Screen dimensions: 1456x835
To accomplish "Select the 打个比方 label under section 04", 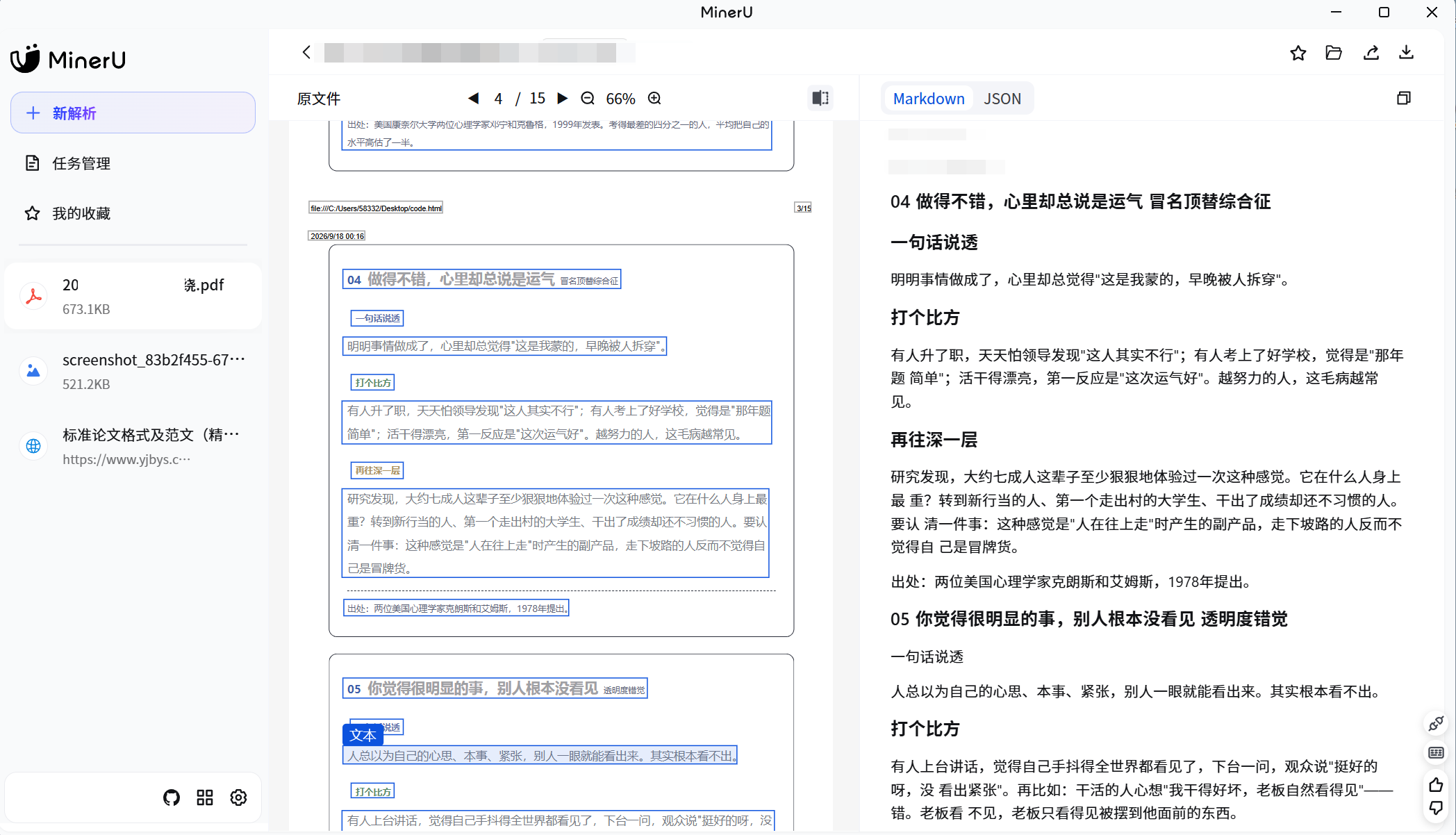I will [372, 383].
